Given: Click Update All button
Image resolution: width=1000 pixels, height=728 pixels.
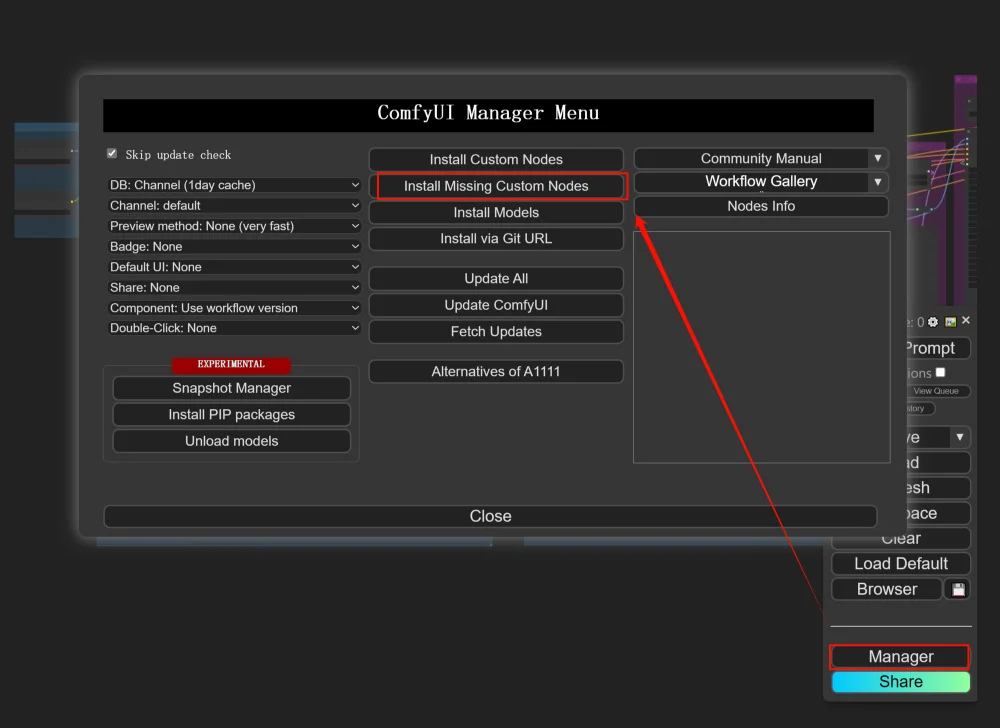Looking at the screenshot, I should (x=496, y=279).
